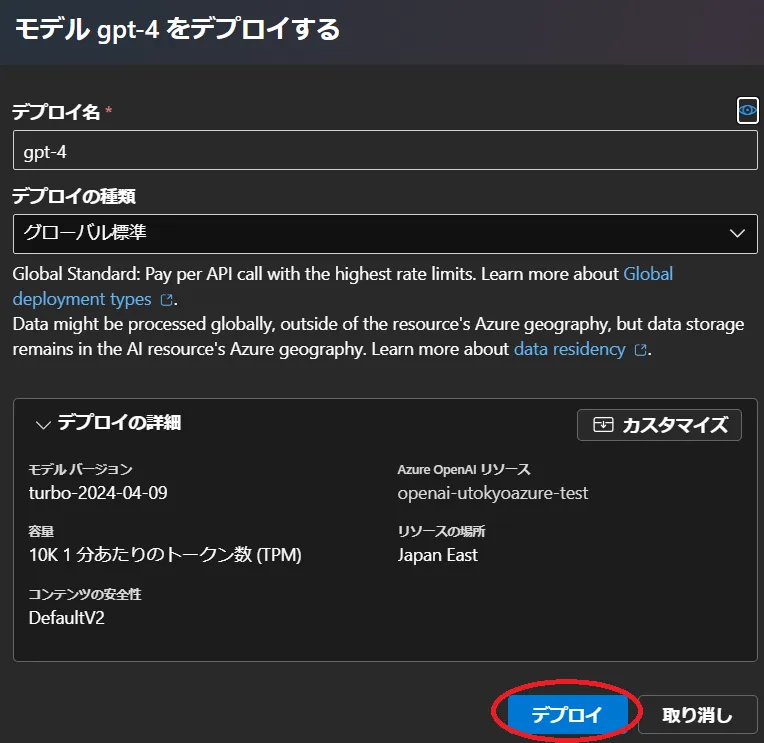This screenshot has width=764, height=743.
Task: Collapse the デプロイの詳細 section chevron
Action: tap(42, 424)
